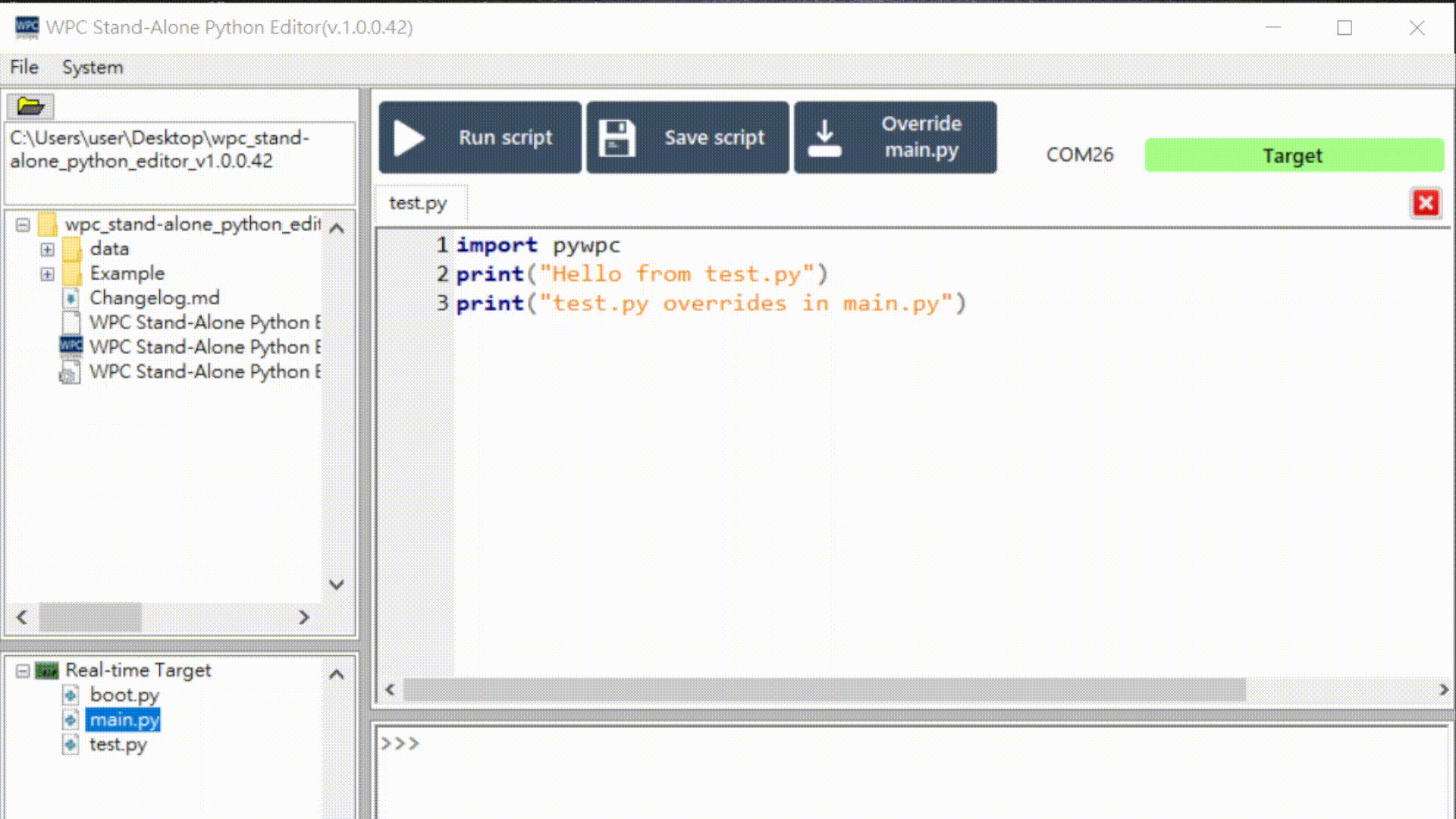Open the File menu
Viewport: 1456px width, 819px height.
tap(24, 67)
